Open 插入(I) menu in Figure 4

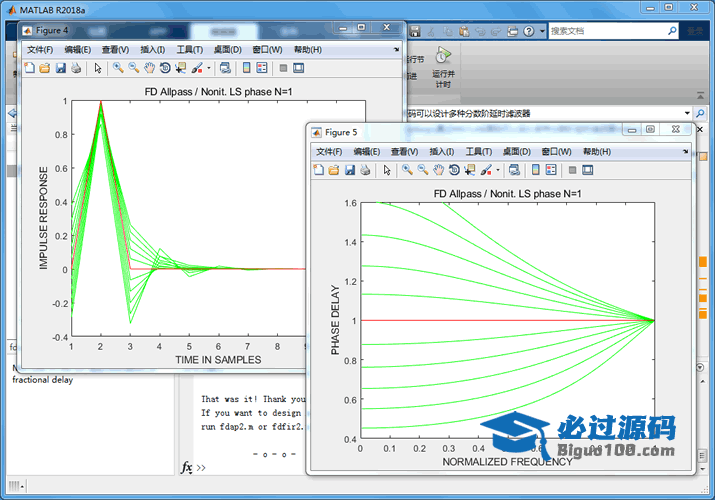click(x=153, y=50)
